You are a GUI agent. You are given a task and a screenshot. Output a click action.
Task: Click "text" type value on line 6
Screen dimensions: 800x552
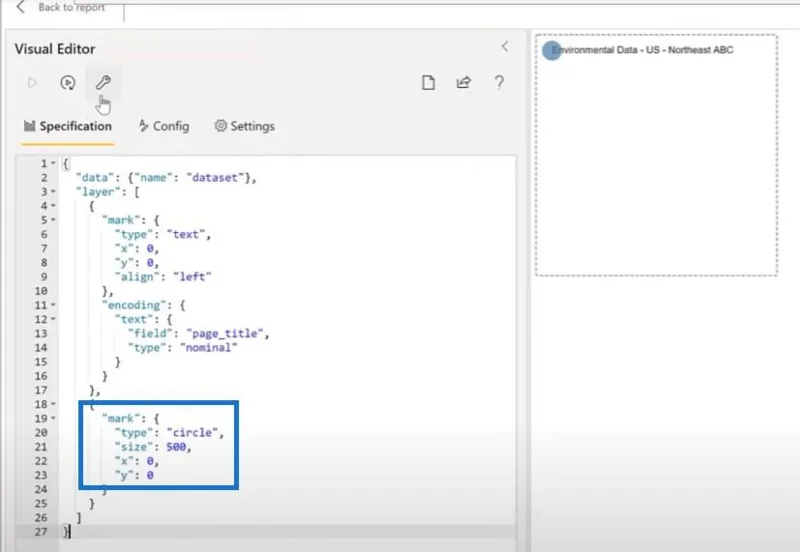click(186, 234)
